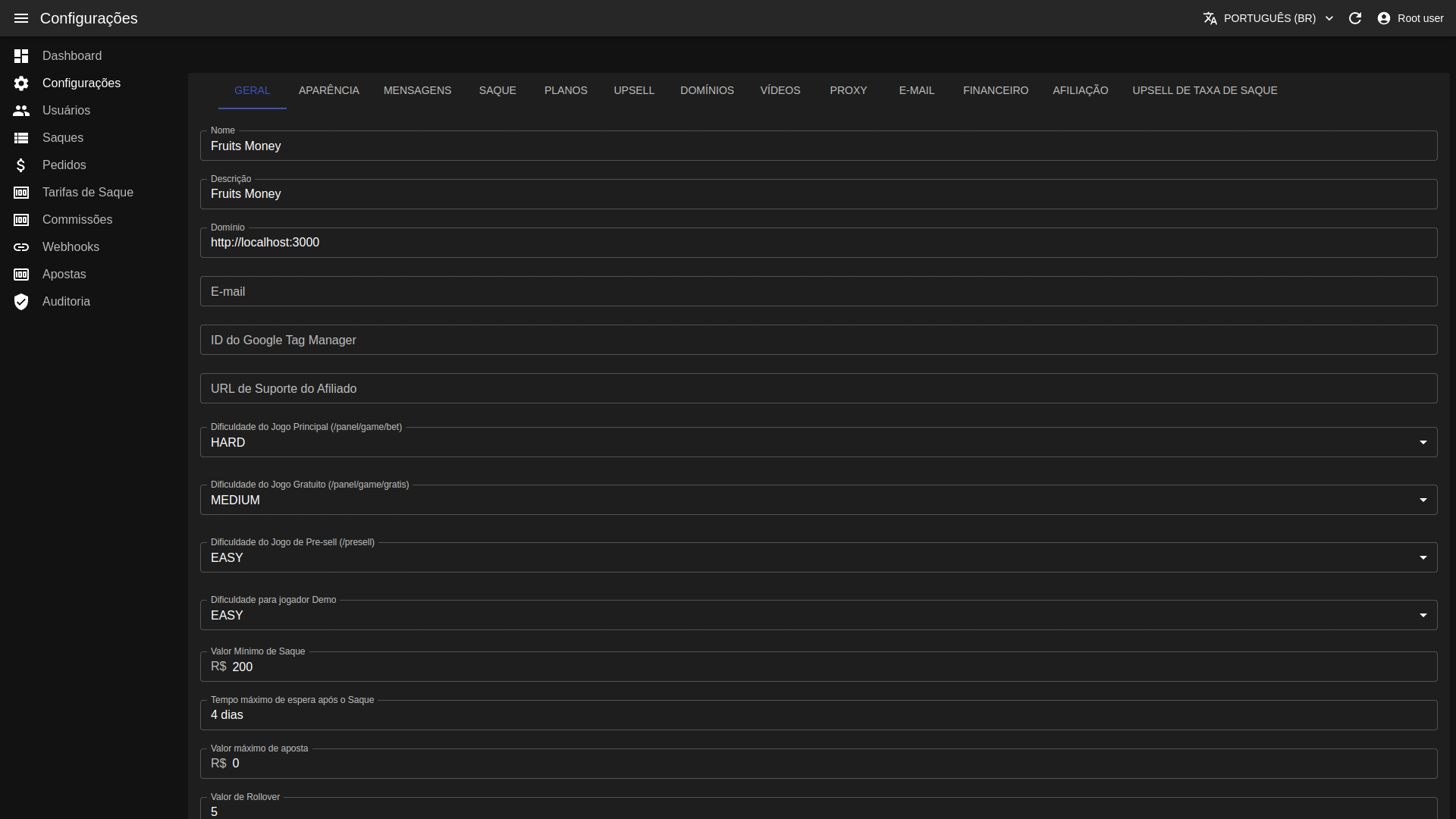Click the Valor de Rollover input field

818,811
